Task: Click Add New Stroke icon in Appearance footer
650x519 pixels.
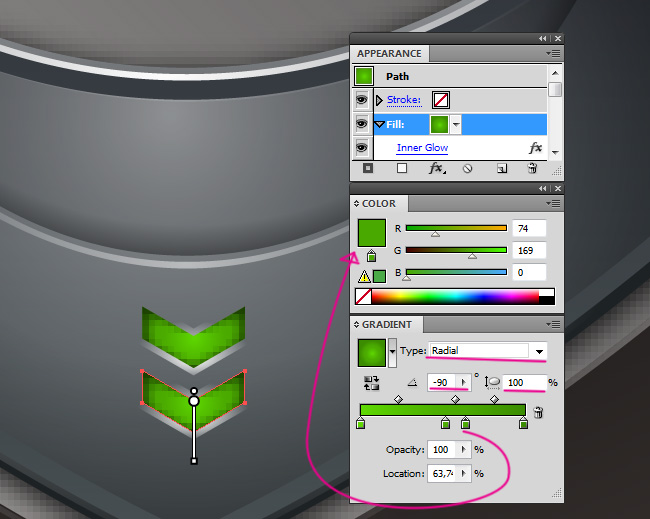Action: pyautogui.click(x=368, y=169)
